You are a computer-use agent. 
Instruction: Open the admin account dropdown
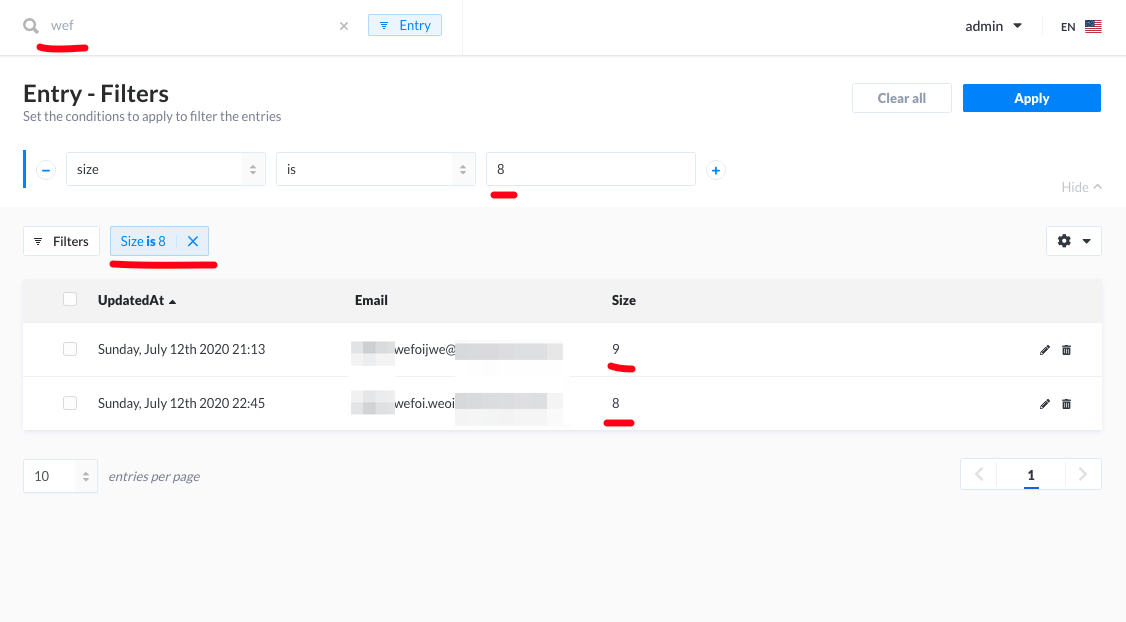pos(992,25)
